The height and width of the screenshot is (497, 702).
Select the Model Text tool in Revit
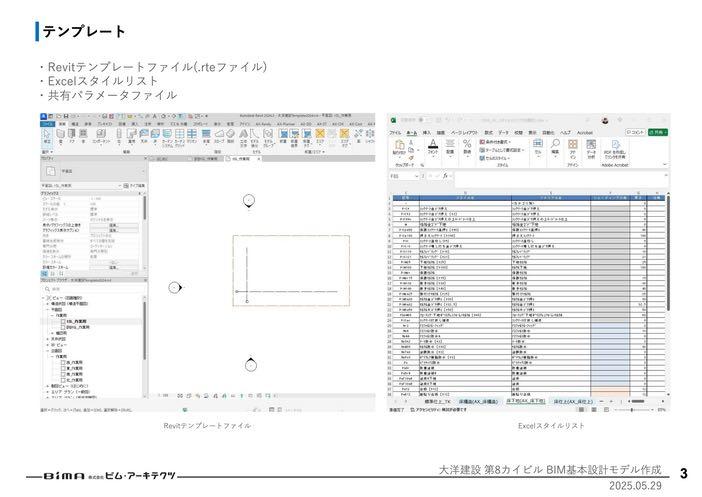point(244,137)
